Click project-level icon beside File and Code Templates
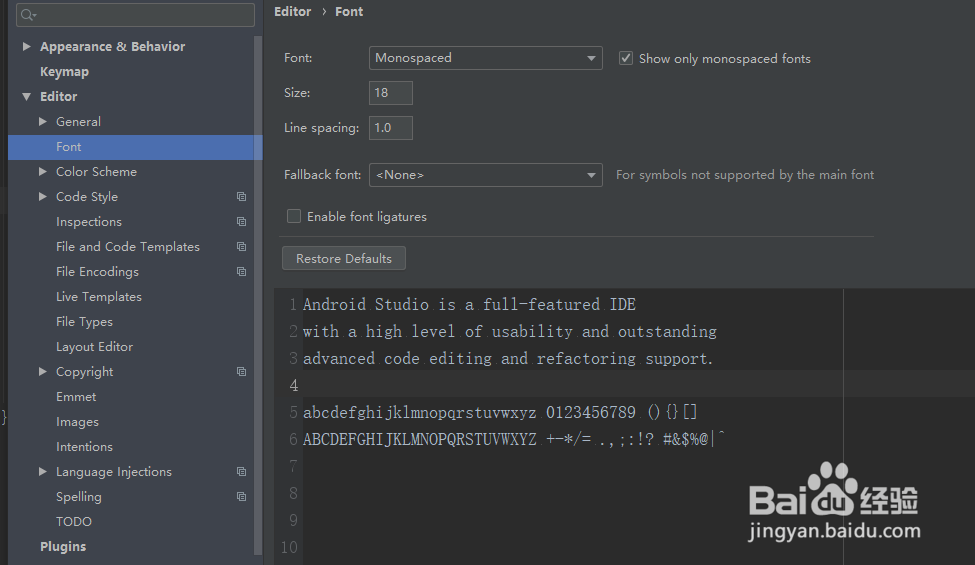 tap(241, 247)
